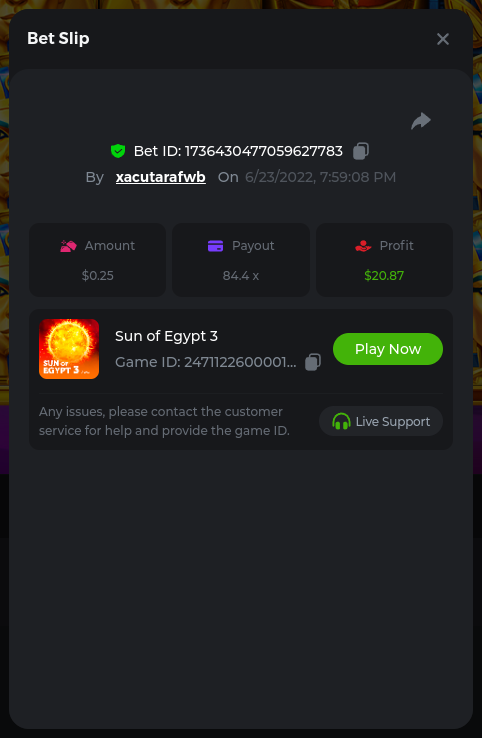This screenshot has height=738, width=482.
Task: Click the red Profit hand icon
Action: pyautogui.click(x=363, y=246)
